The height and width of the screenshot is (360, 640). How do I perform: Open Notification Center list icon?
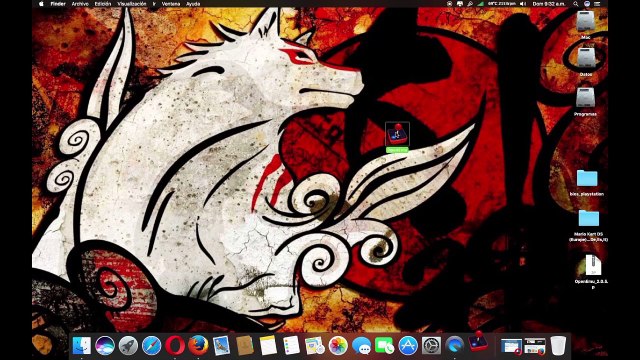[597, 4]
